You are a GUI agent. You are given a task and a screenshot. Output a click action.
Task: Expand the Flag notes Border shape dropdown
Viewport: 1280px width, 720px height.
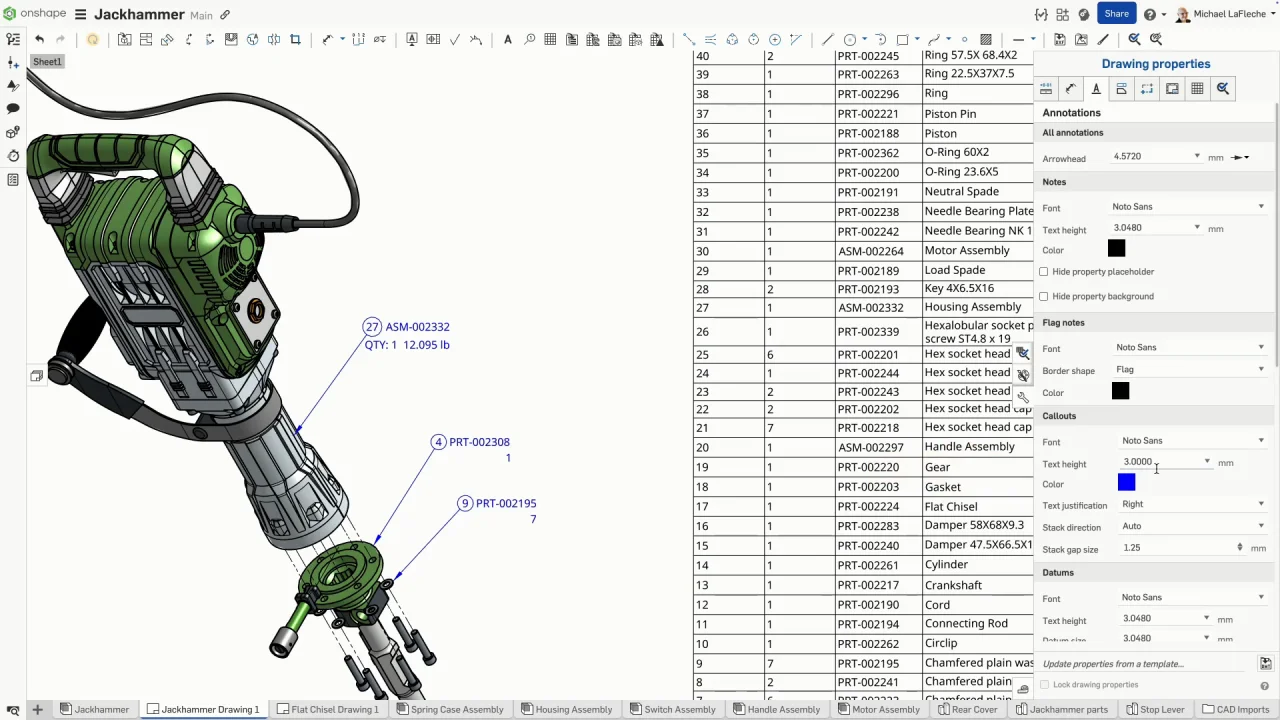click(1189, 370)
